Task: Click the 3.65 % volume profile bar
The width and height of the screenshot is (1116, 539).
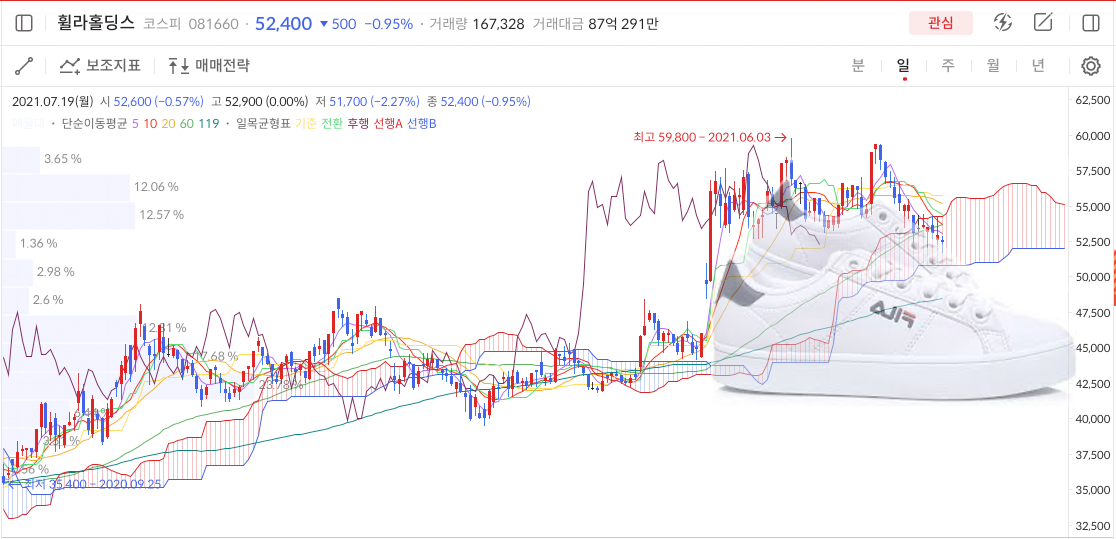Action: [x=20, y=159]
